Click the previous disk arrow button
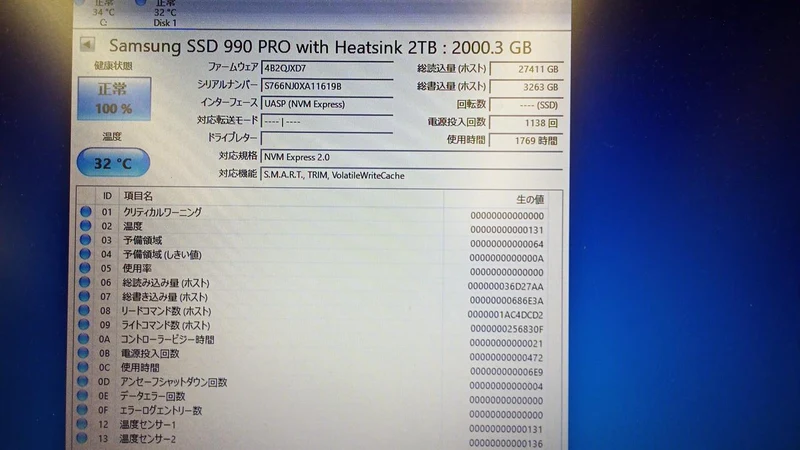Screen dimensions: 800x450 tap(87, 45)
